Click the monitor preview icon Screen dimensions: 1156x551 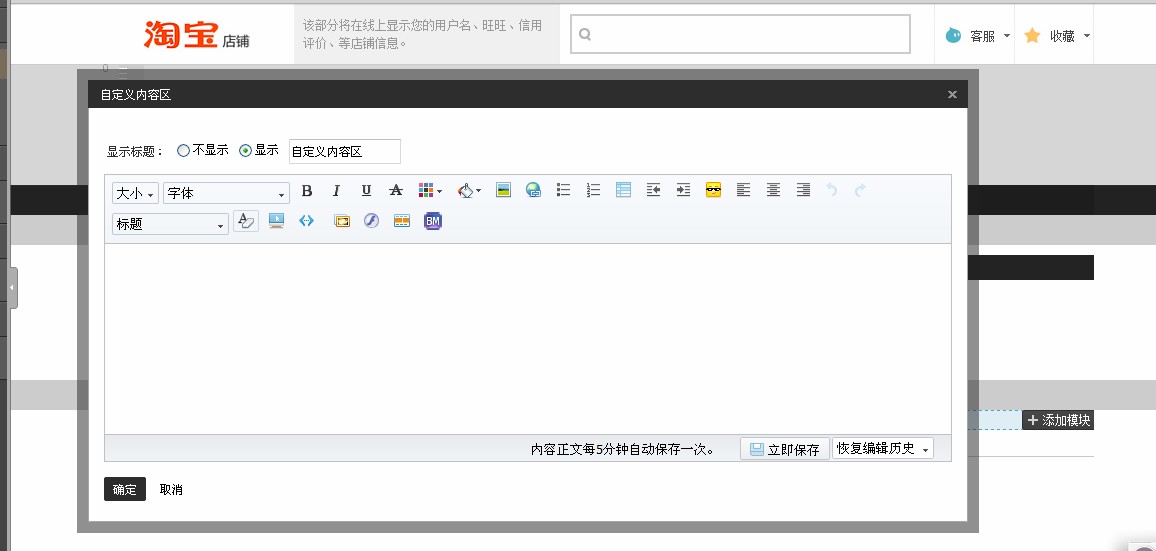pyautogui.click(x=276, y=221)
